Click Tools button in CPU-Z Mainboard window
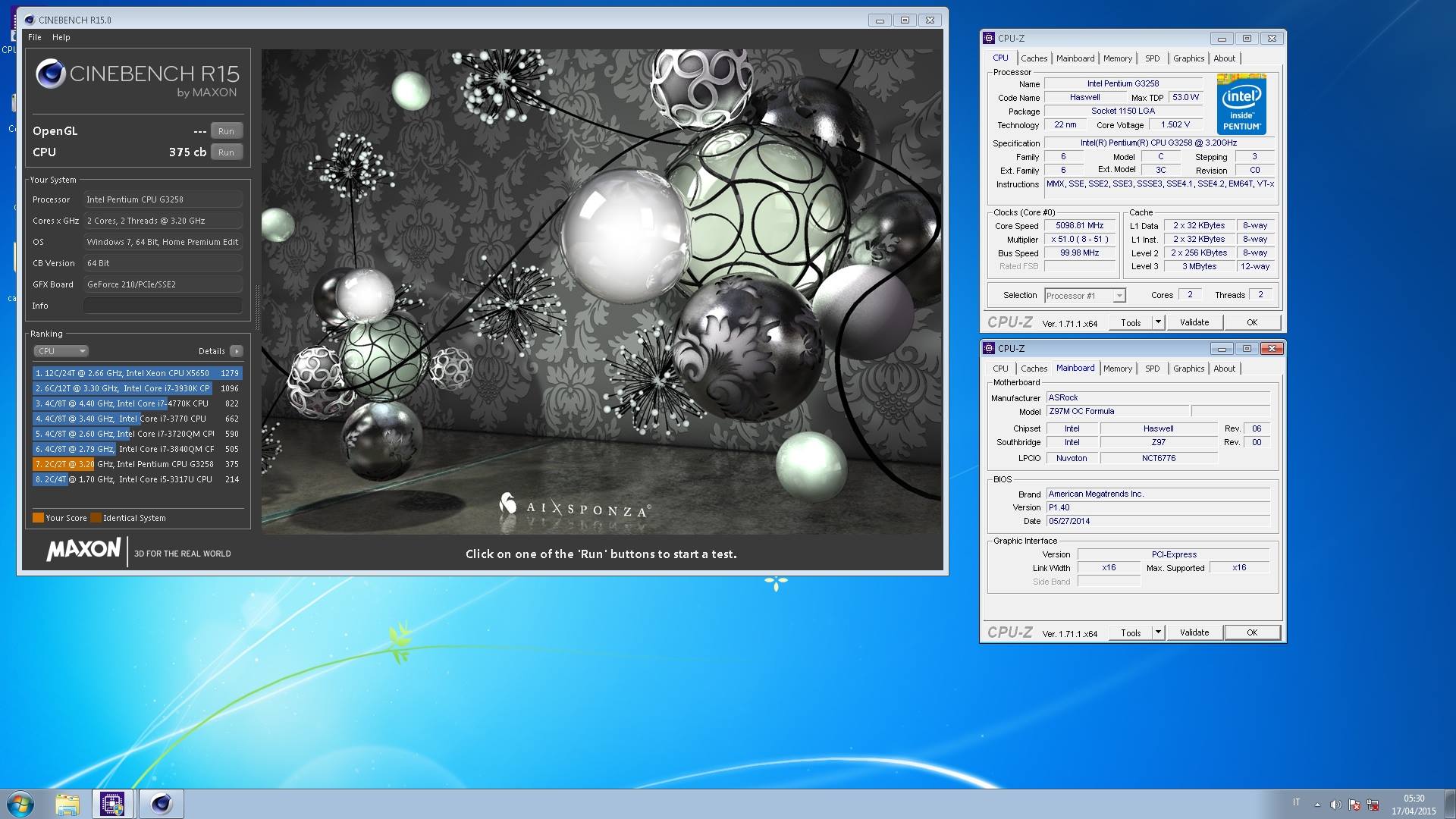The image size is (1456, 819). pyautogui.click(x=1131, y=632)
